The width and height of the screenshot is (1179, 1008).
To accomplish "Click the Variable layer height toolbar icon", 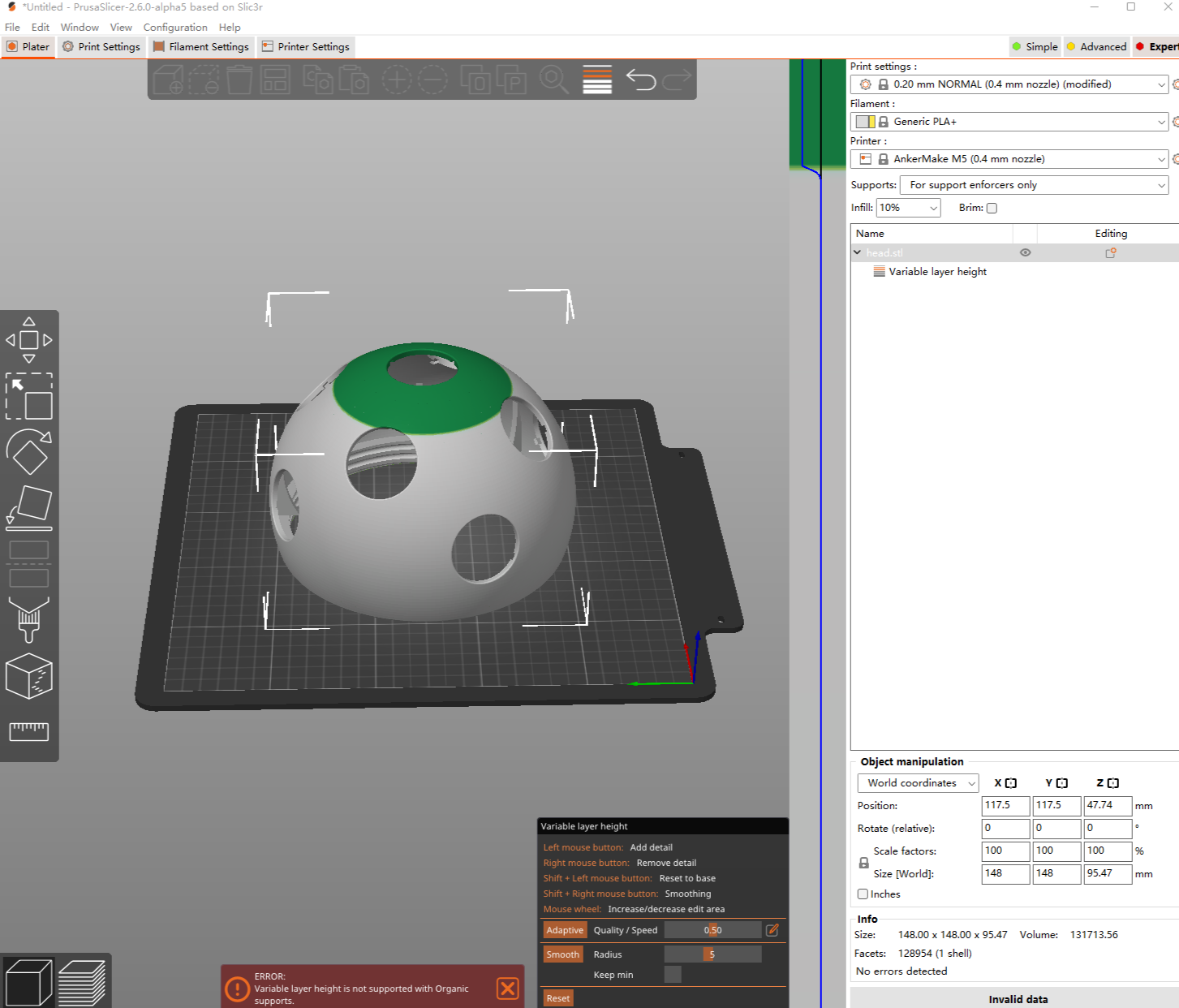I will (596, 79).
